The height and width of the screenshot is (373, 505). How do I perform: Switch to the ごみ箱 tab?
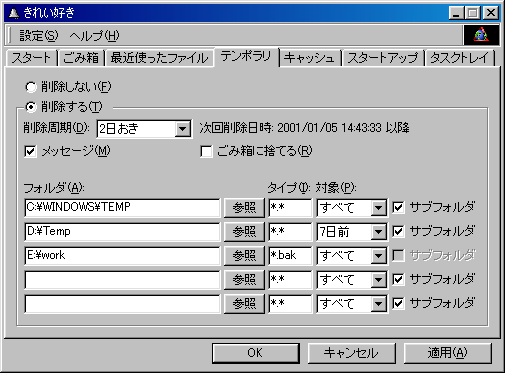[81, 58]
